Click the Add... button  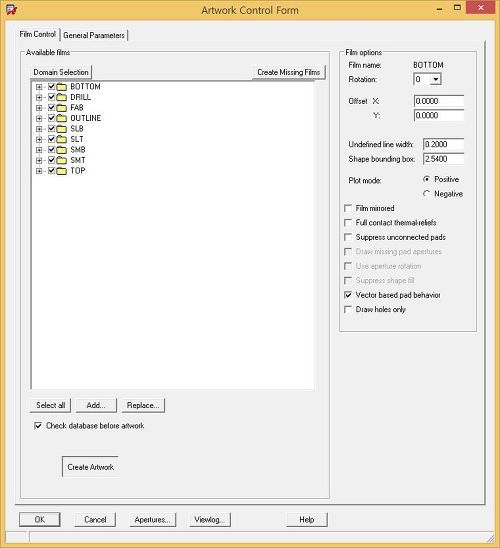(96, 405)
